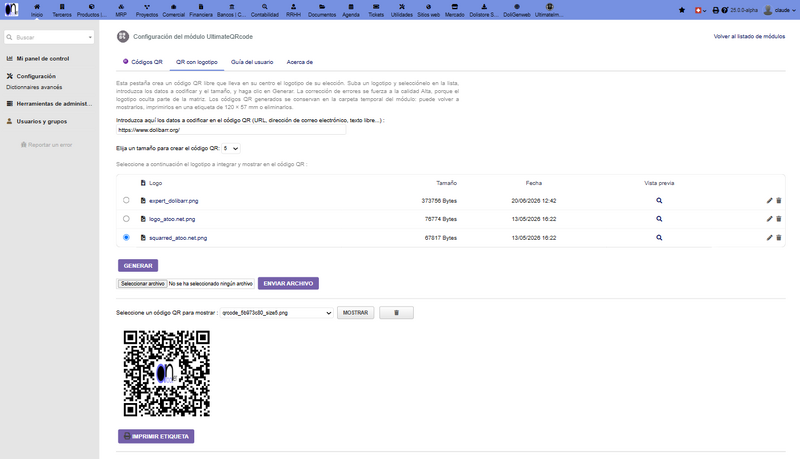Click the QR data URL input field
The image size is (800, 459).
point(231,130)
